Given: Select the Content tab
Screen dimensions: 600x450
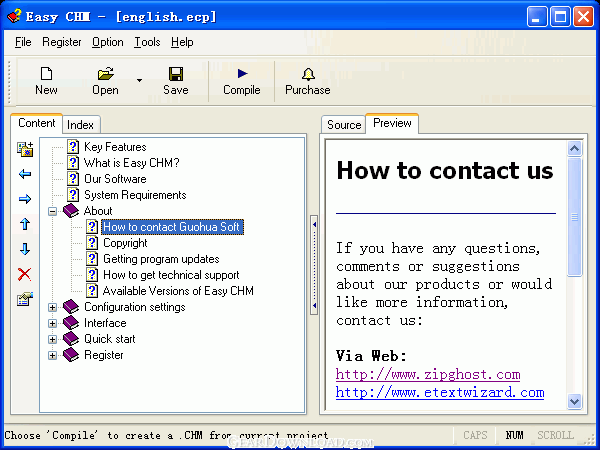Looking at the screenshot, I should pos(37,123).
